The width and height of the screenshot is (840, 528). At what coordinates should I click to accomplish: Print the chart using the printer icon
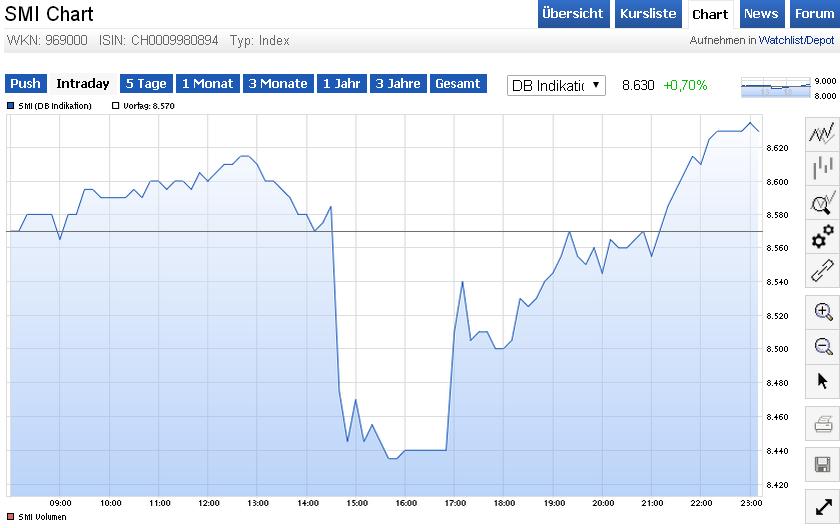[822, 424]
